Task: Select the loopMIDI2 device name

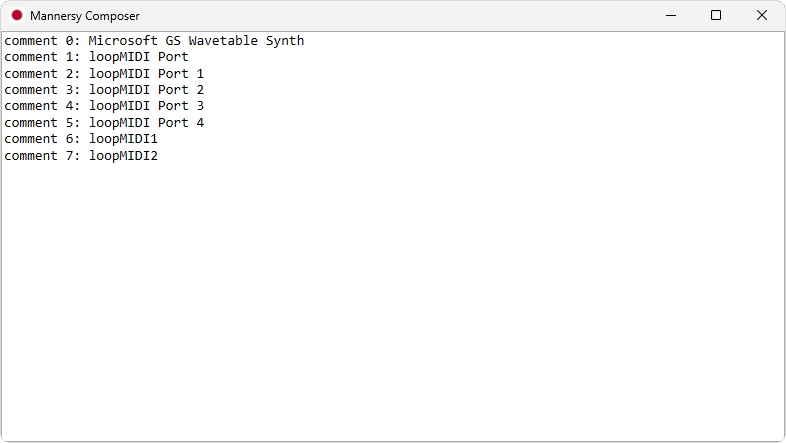Action: click(123, 156)
